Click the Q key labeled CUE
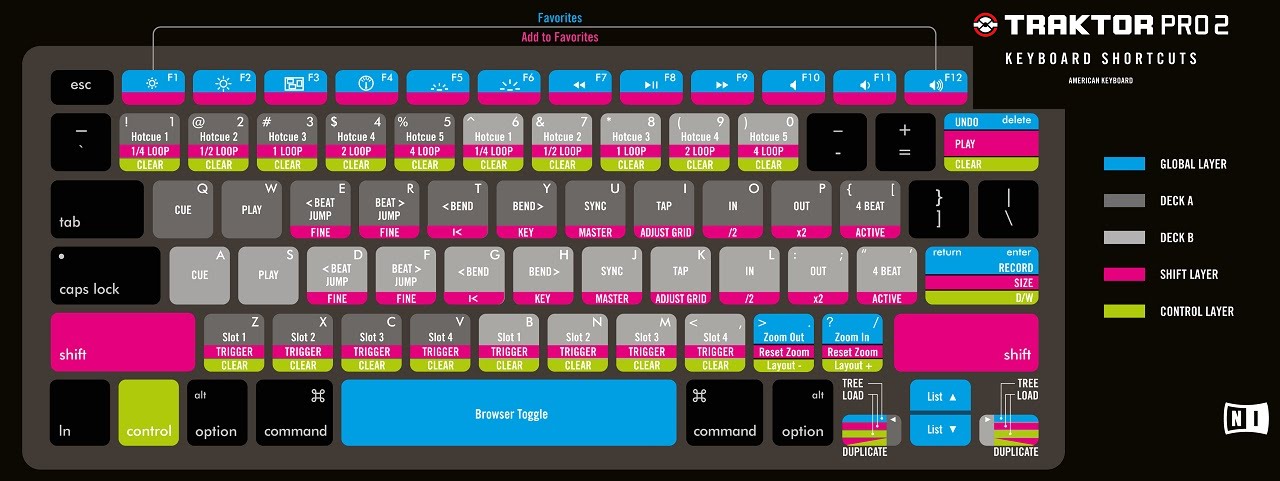Screen dimensions: 1280x481 183,209
